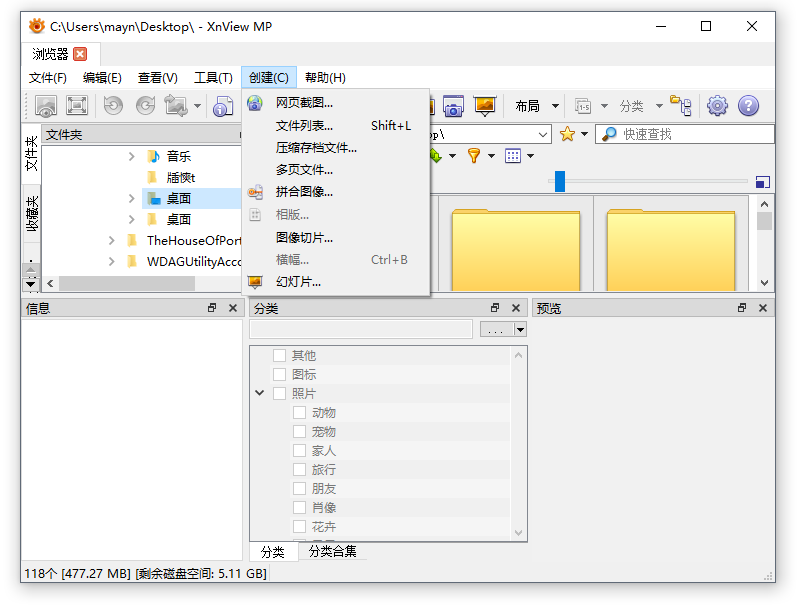The height and width of the screenshot is (606, 798).
Task: Check the 其他 category checkbox
Action: 279,355
